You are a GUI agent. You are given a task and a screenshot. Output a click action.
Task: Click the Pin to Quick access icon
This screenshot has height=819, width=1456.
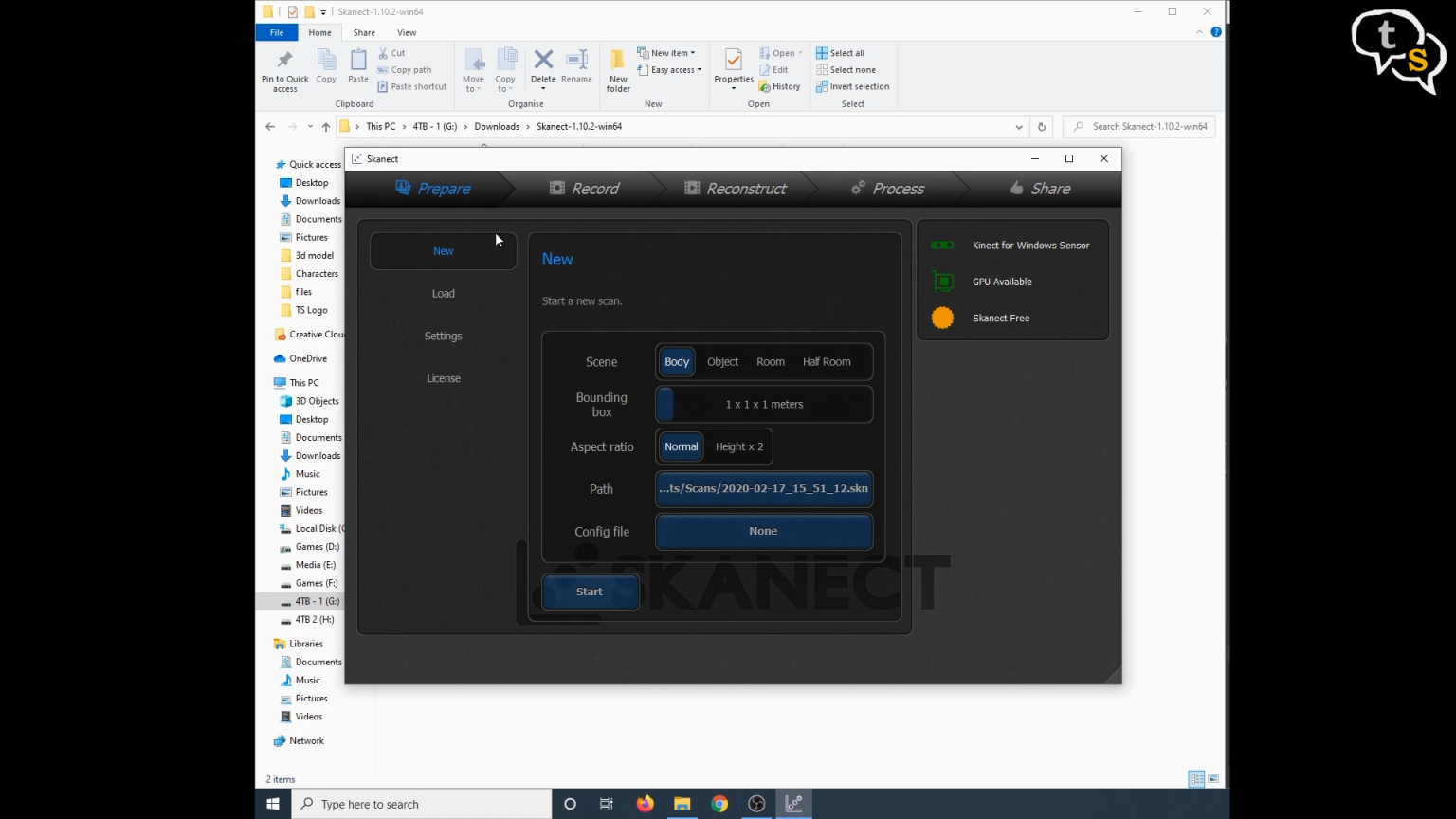[x=284, y=61]
